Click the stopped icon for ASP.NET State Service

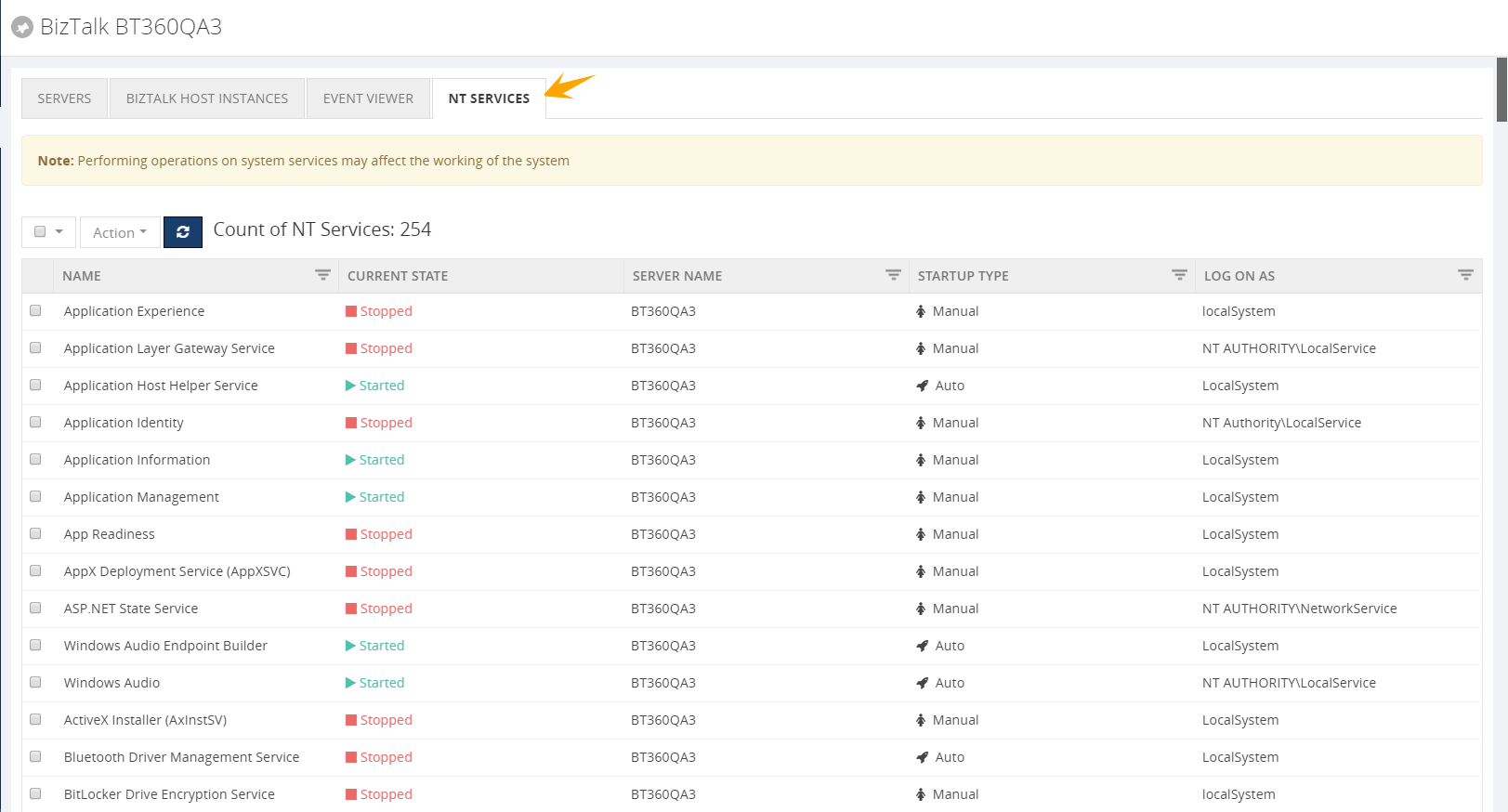pos(351,609)
